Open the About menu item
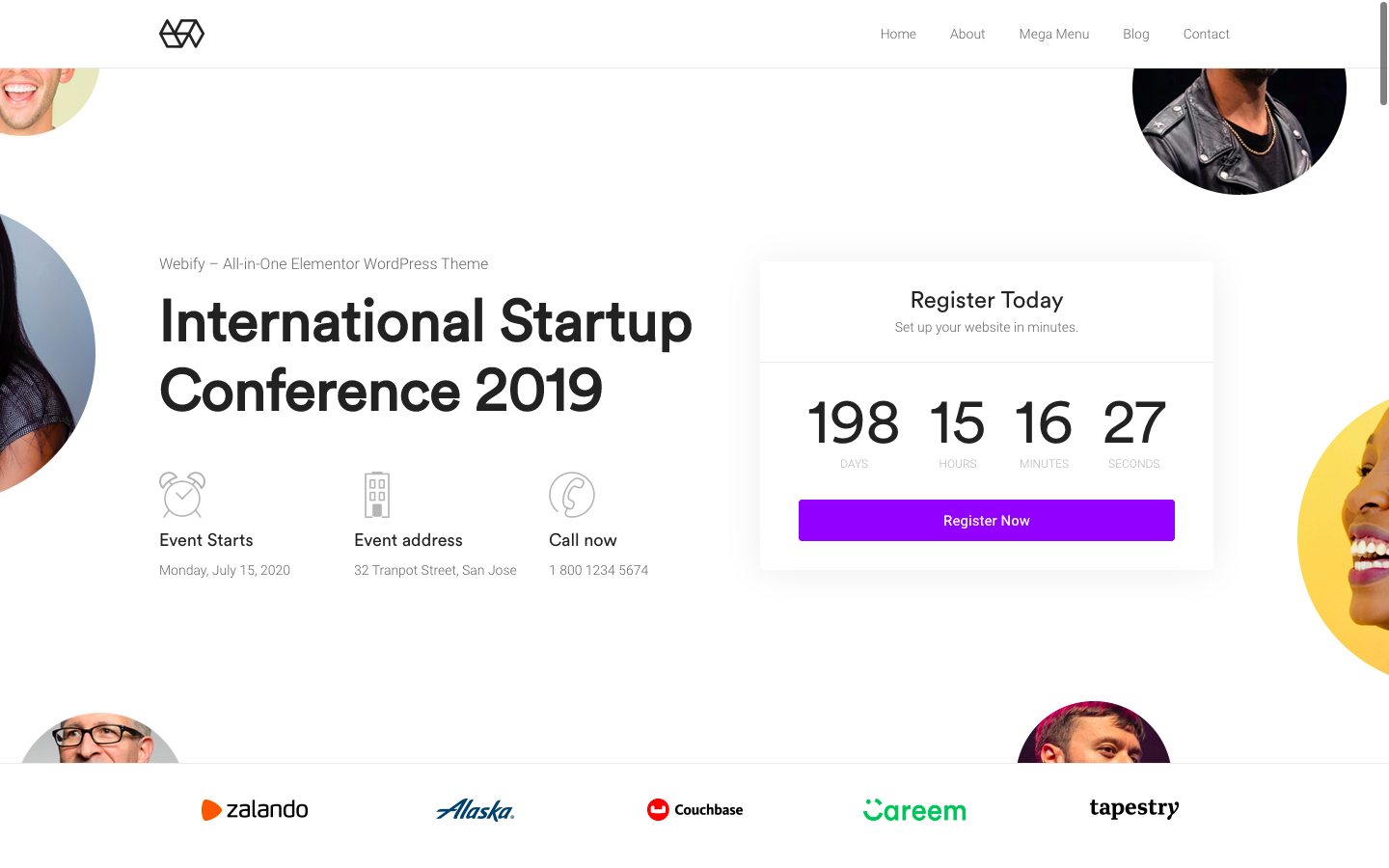Screen dimensions: 1389x868 pyautogui.click(x=967, y=34)
